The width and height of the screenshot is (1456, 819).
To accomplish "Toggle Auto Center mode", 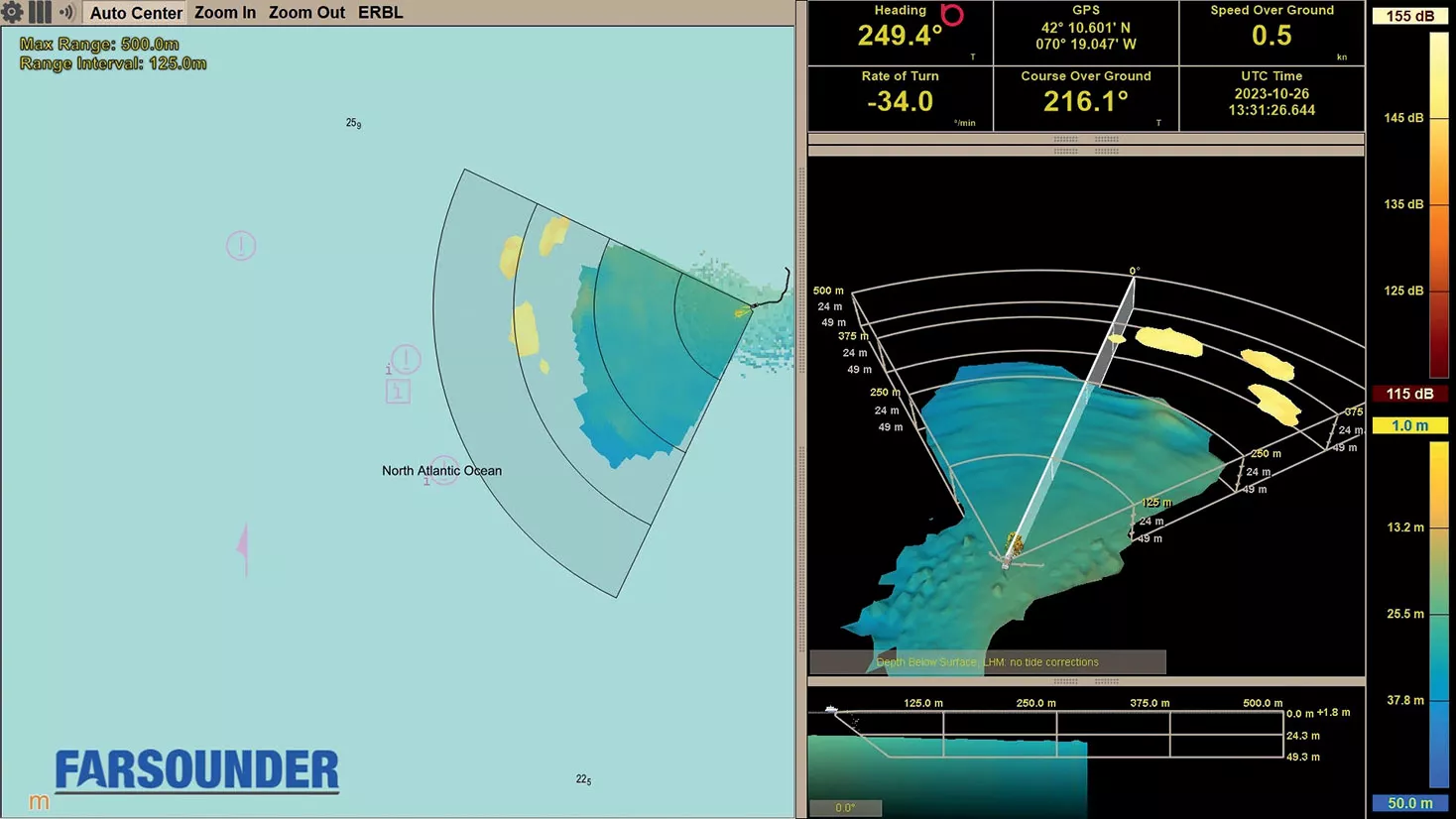I will pyautogui.click(x=136, y=13).
